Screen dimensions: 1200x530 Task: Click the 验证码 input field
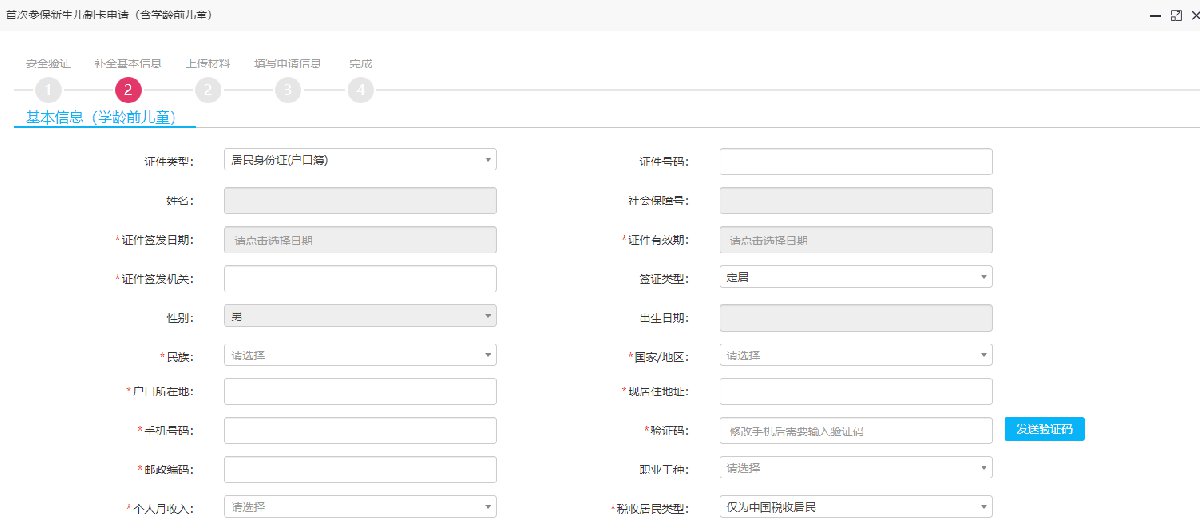pos(855,430)
